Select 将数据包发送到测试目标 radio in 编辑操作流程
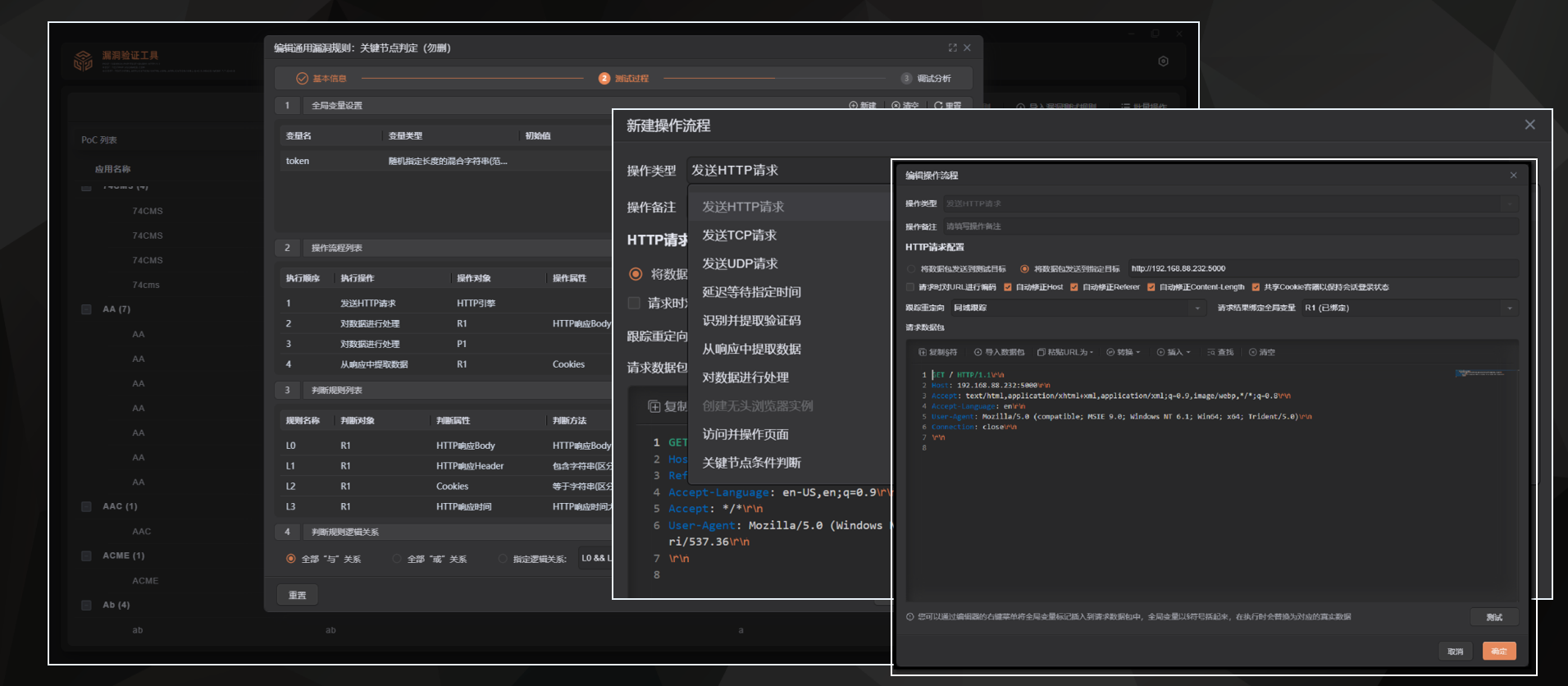This screenshot has width=1568, height=686. 910,269
